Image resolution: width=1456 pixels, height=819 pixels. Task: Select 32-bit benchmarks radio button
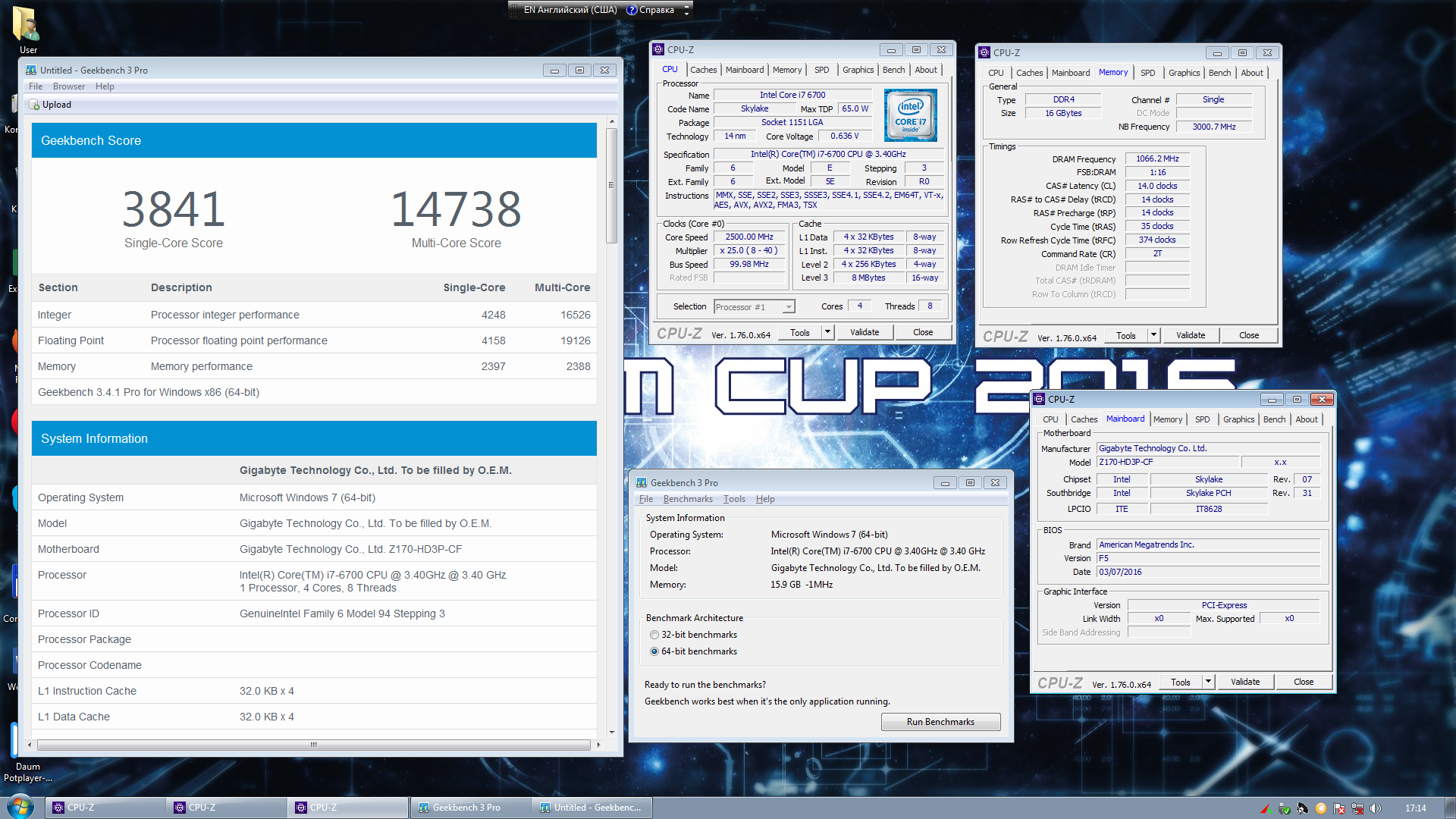click(x=654, y=635)
